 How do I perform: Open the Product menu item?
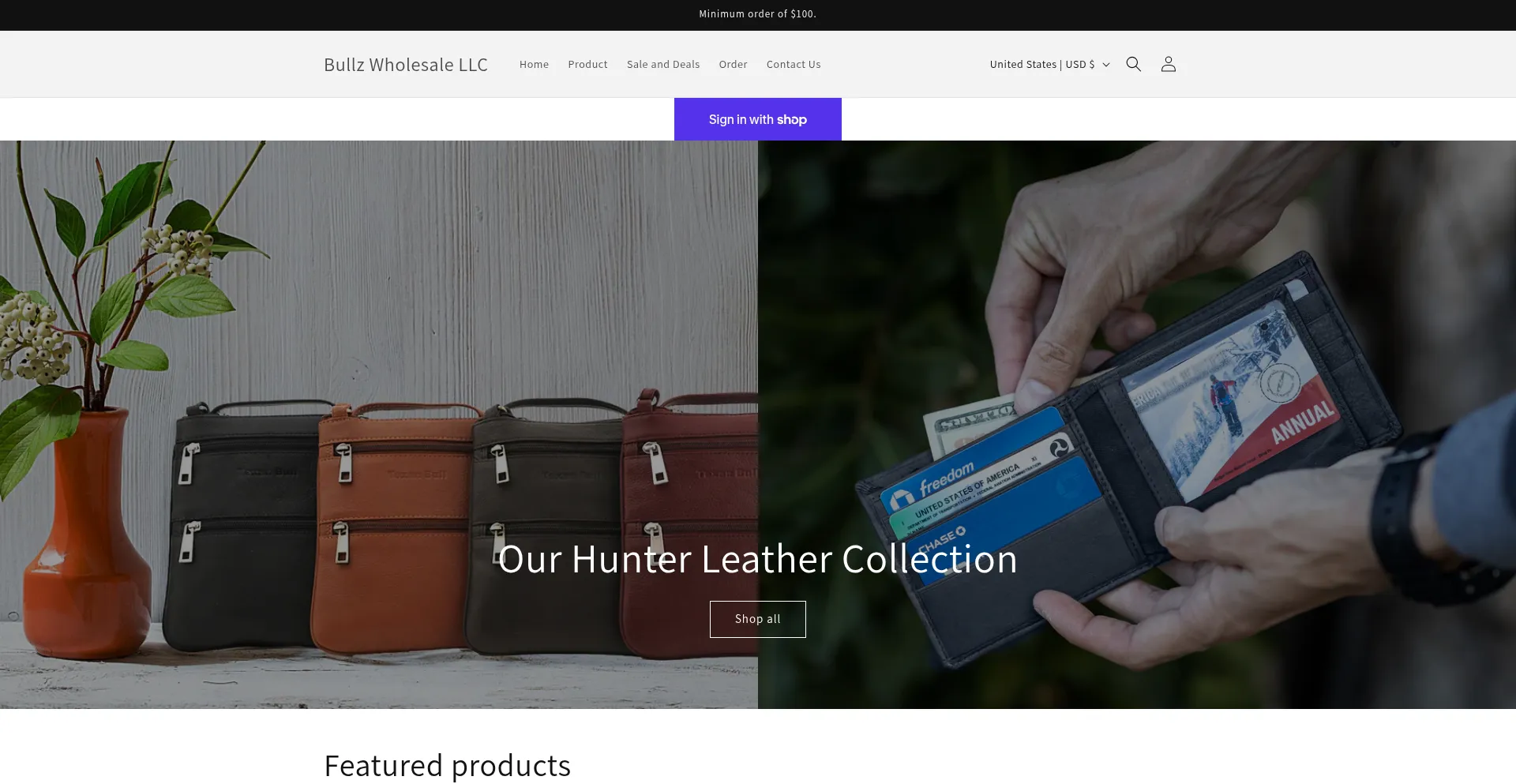(x=587, y=64)
